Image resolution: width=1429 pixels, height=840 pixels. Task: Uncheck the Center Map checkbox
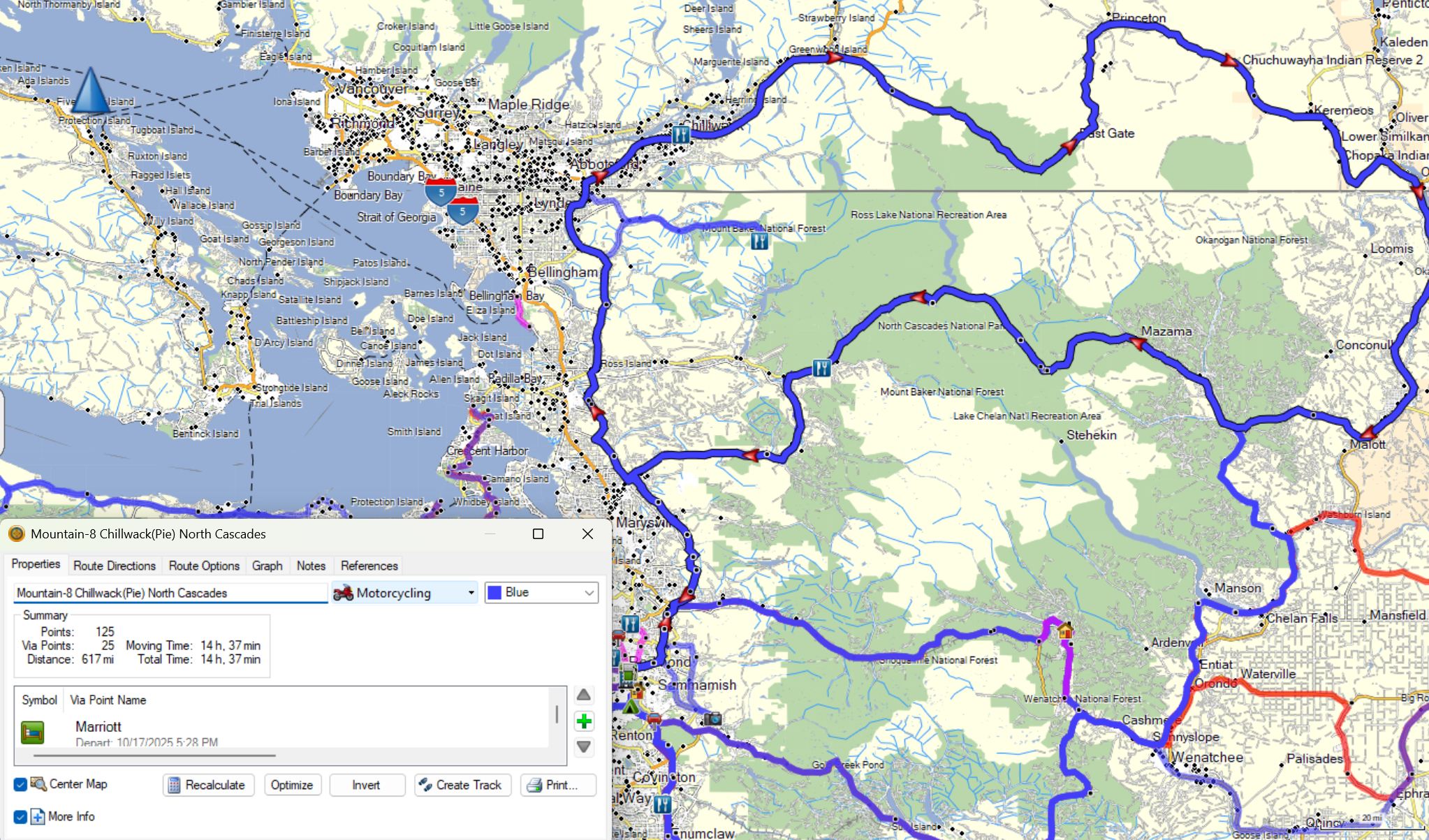tap(20, 784)
